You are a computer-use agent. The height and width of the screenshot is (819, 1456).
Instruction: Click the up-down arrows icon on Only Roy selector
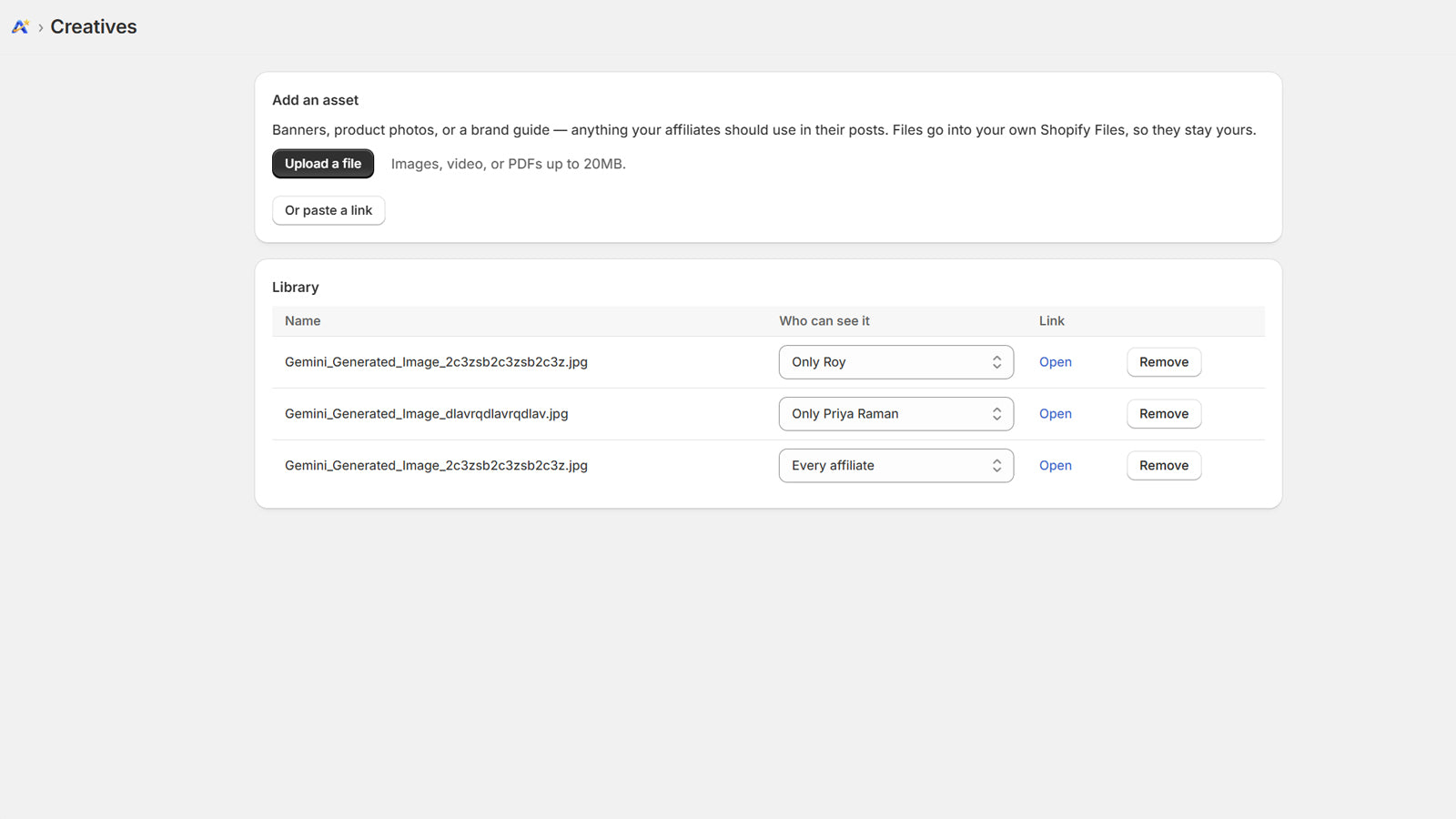(996, 362)
